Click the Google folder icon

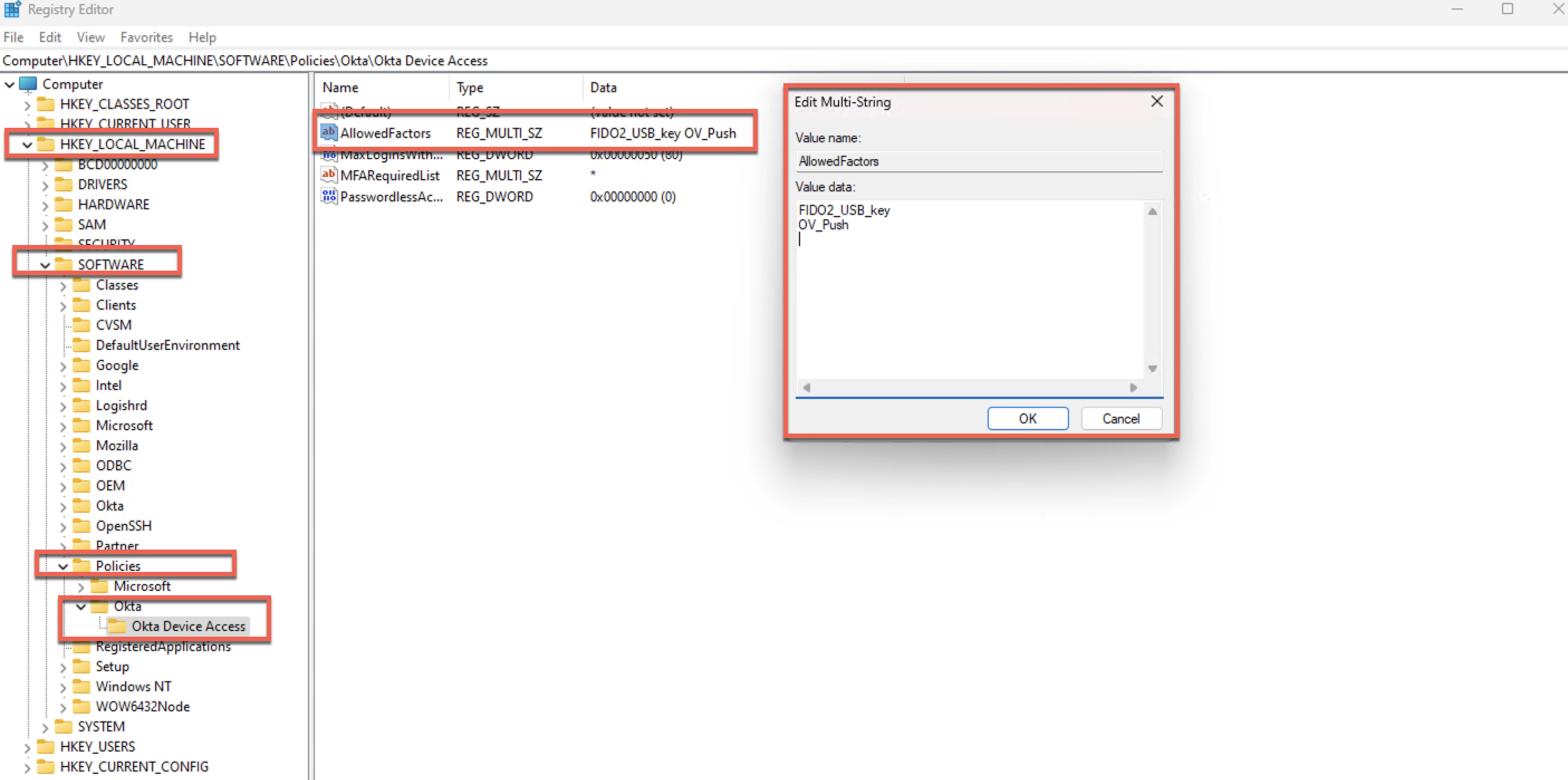(x=81, y=365)
